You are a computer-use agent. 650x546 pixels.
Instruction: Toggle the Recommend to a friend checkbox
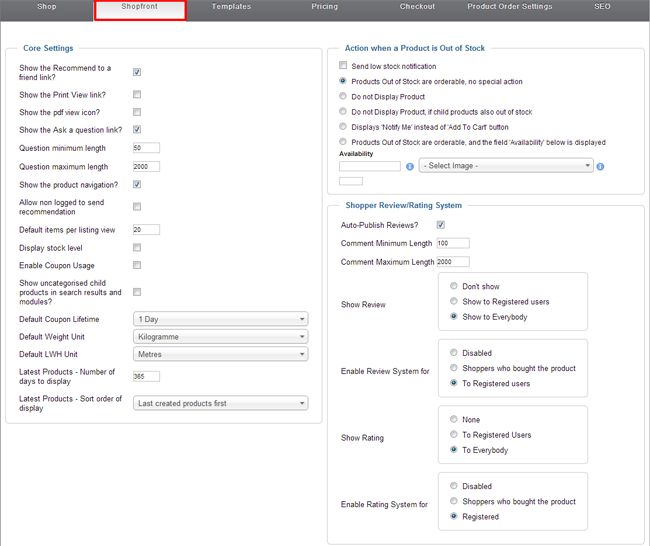click(x=137, y=72)
